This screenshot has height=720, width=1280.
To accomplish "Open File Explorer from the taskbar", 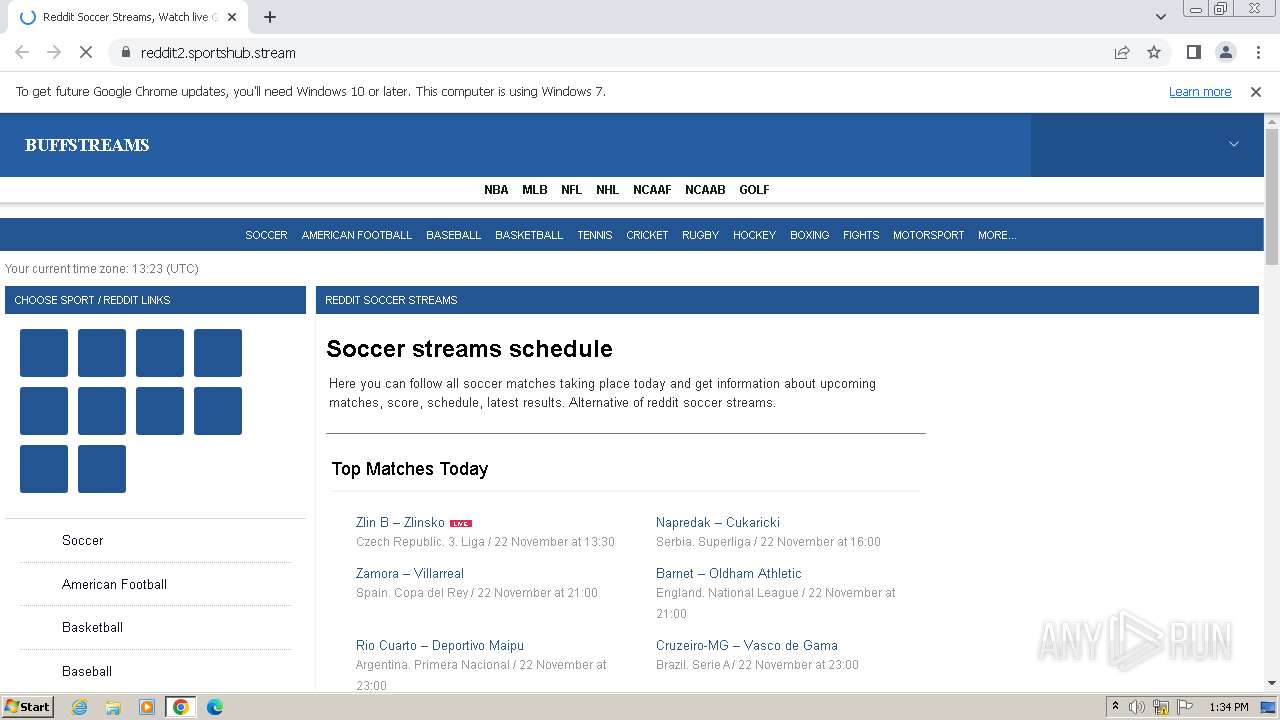I will 113,707.
